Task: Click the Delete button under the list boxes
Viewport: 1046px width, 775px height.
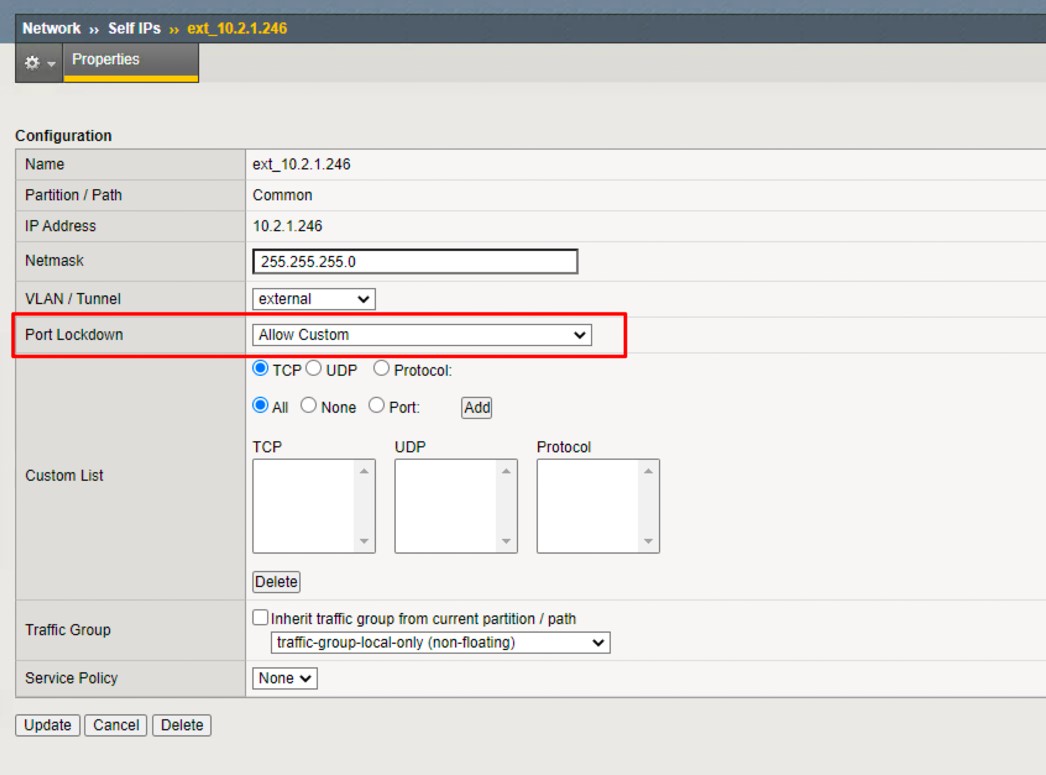Action: (276, 582)
